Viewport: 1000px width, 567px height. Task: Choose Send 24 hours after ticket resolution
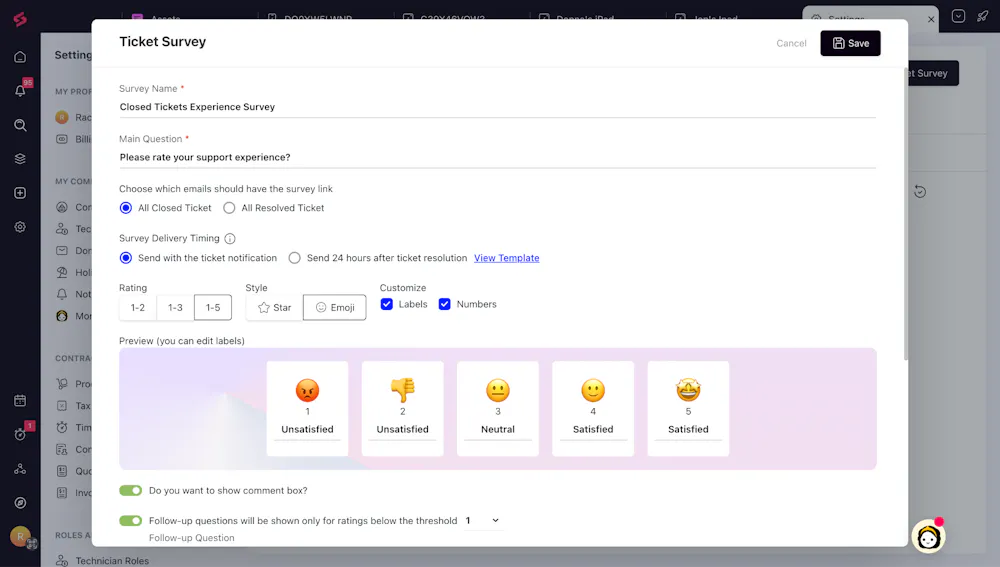[x=294, y=258]
